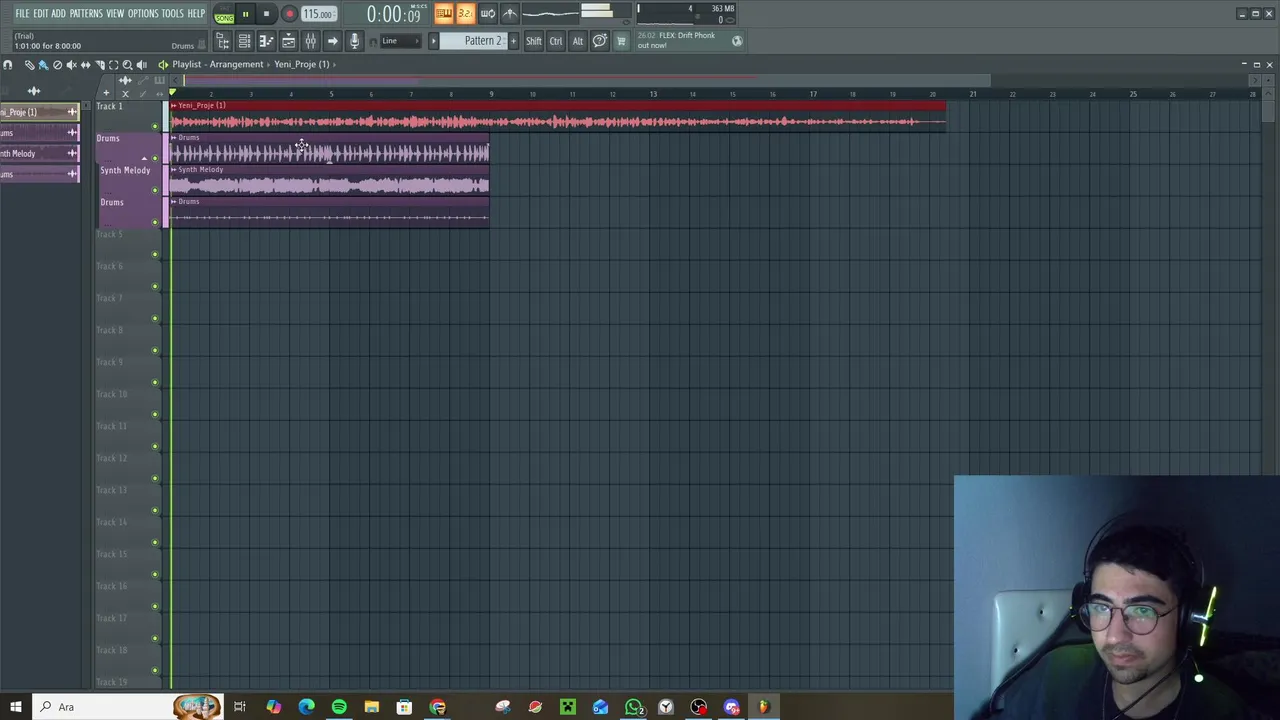Screen dimensions: 1280x720
Task: Open the ADD menu
Action: pyautogui.click(x=58, y=14)
